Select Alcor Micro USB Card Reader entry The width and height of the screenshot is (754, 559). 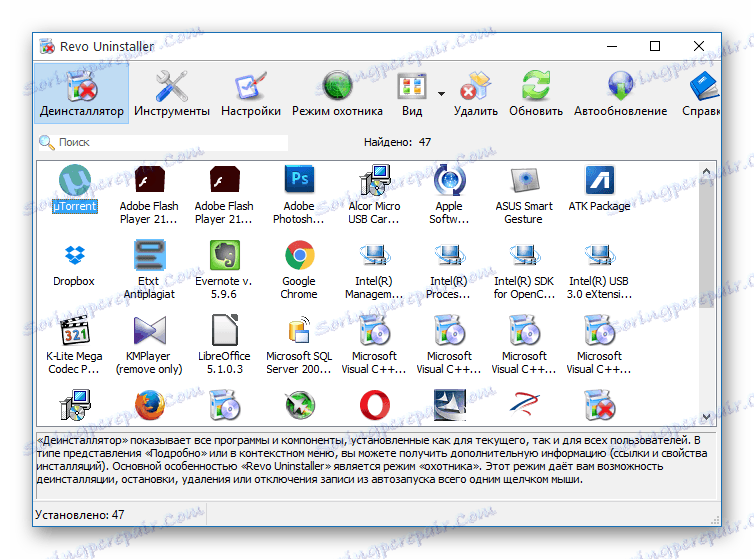coord(374,195)
